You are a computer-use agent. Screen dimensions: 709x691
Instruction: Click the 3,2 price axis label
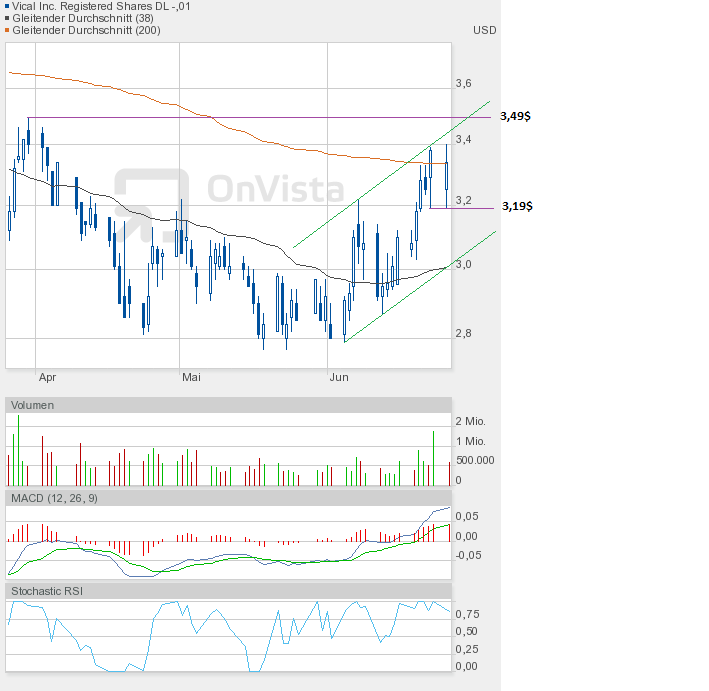pyautogui.click(x=463, y=200)
